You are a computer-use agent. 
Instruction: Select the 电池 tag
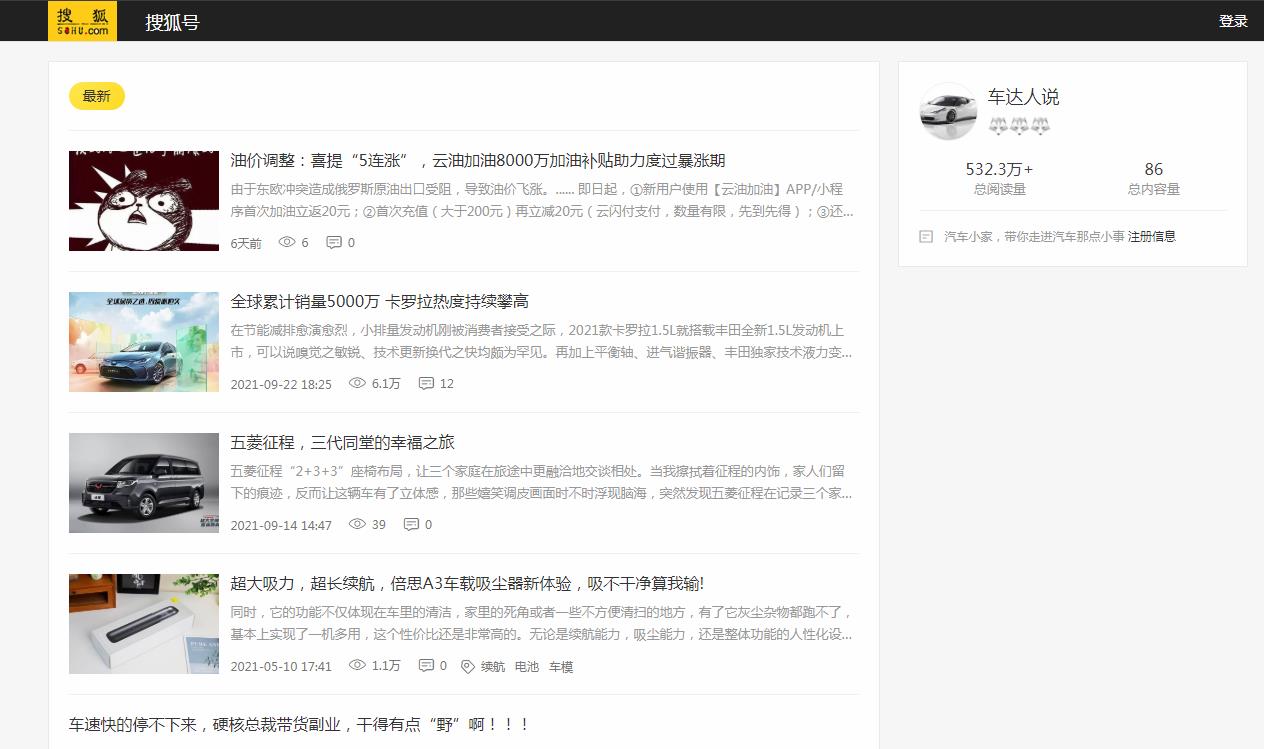[x=527, y=666]
